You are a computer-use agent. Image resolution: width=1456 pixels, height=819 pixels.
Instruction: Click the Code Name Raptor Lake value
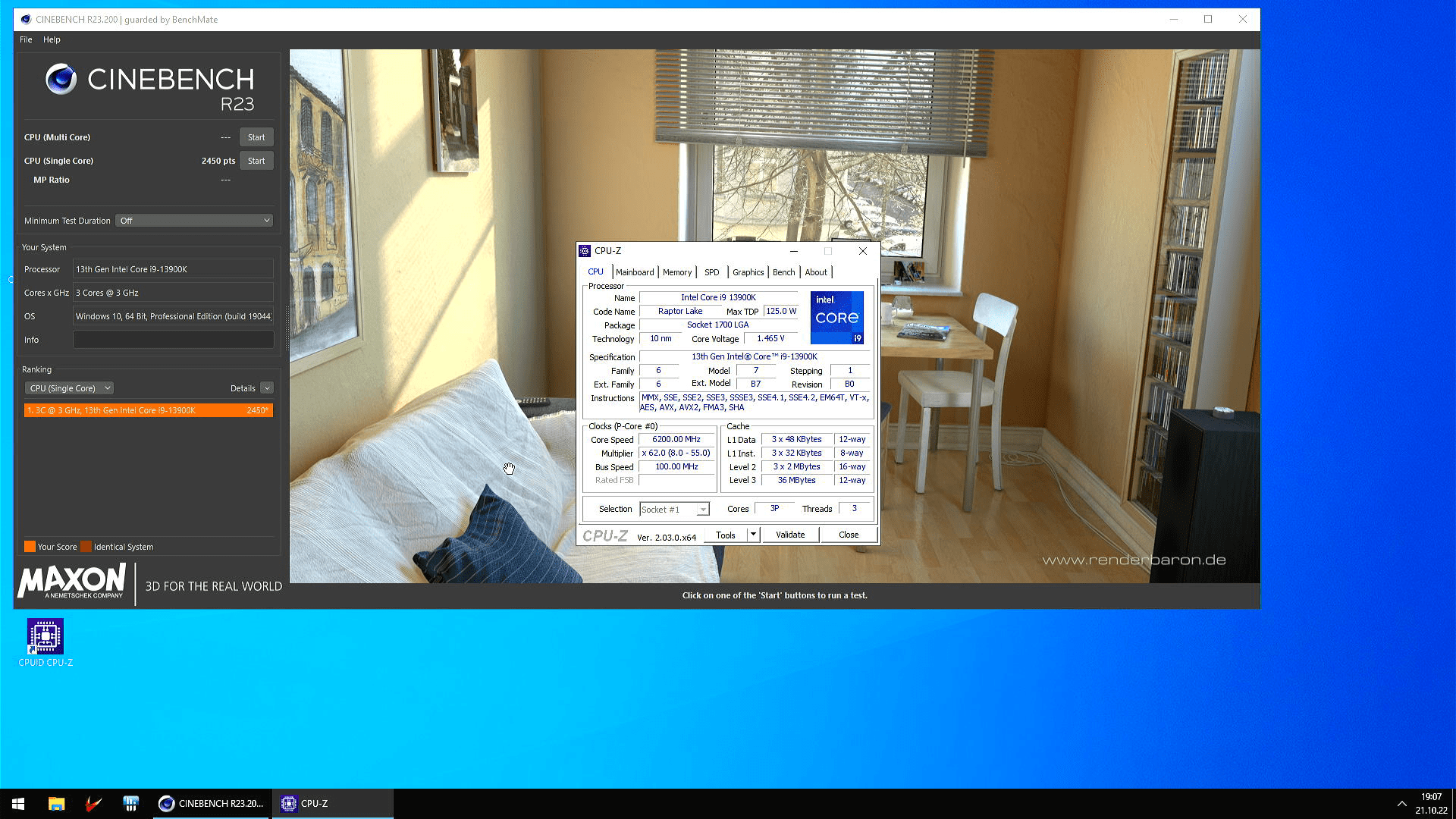coord(680,311)
